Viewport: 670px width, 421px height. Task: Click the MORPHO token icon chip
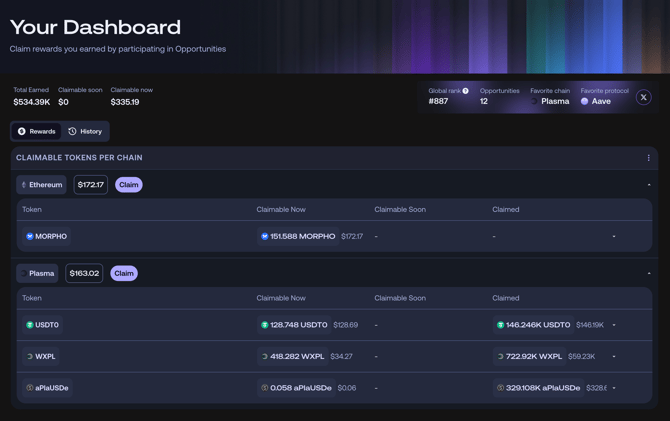[46, 237]
